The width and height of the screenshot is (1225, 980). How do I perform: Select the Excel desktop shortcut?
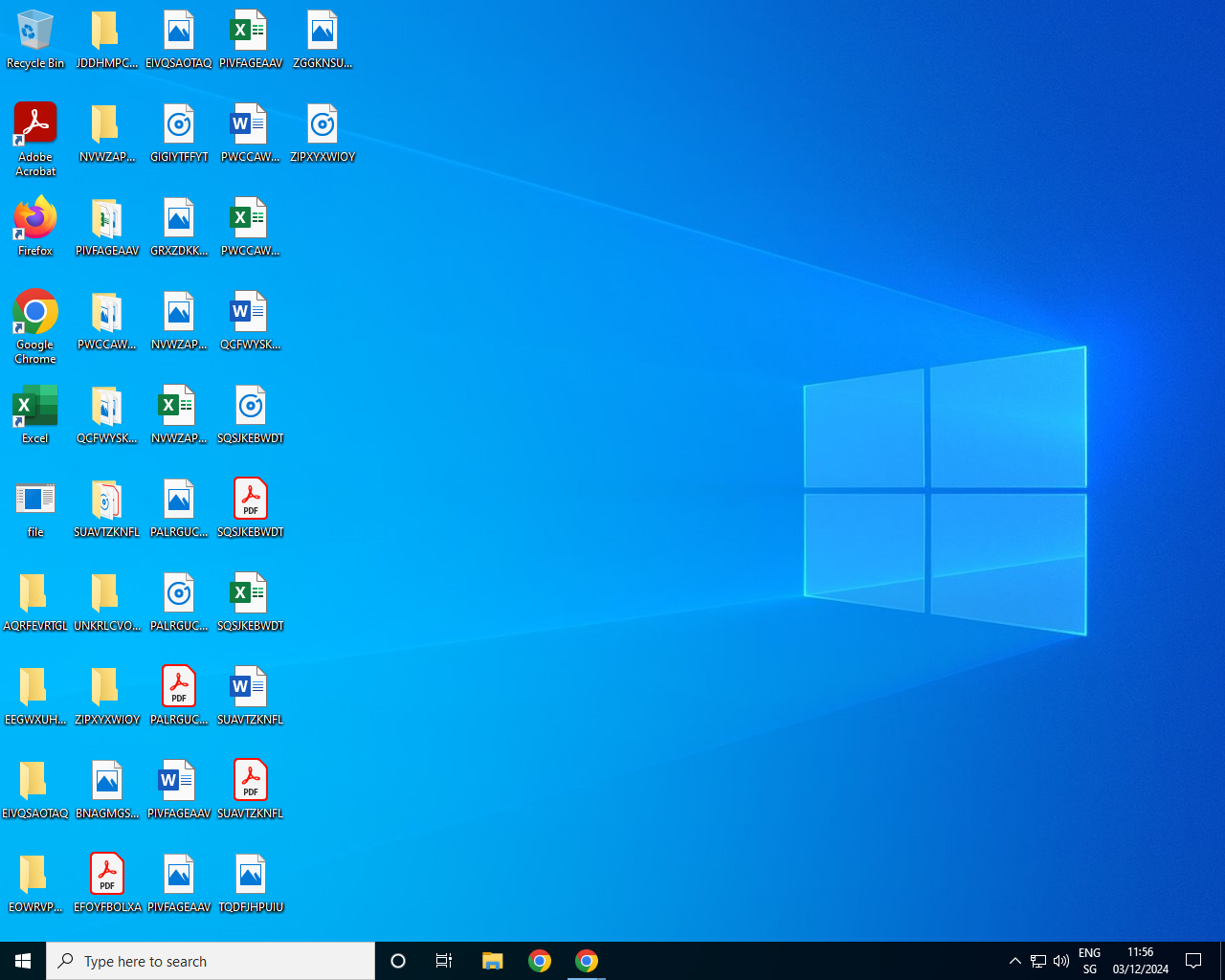point(35,407)
